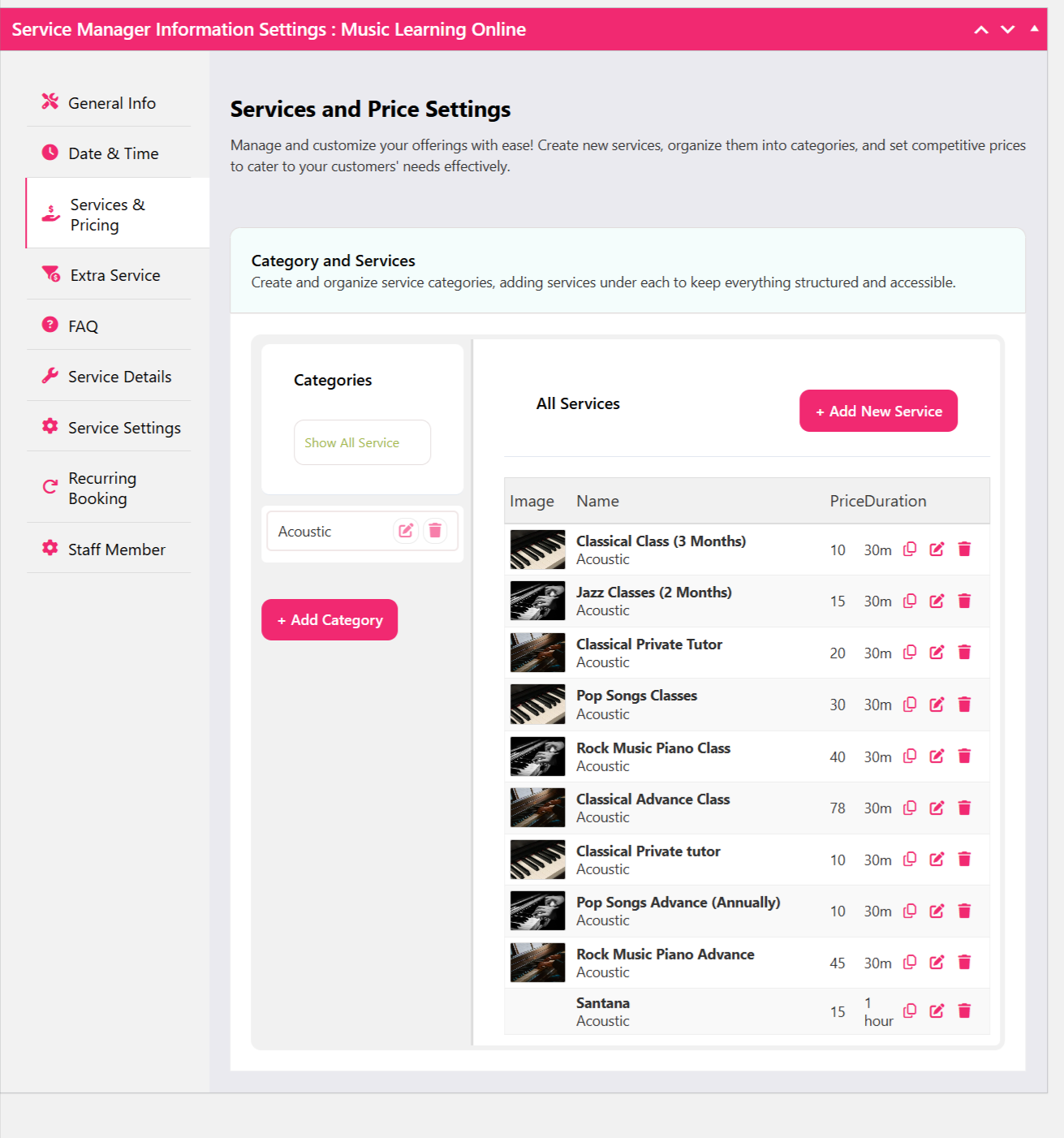This screenshot has height=1138, width=1064.
Task: Duplicate the Rock Music Piano Advance service
Action: pyautogui.click(x=910, y=963)
